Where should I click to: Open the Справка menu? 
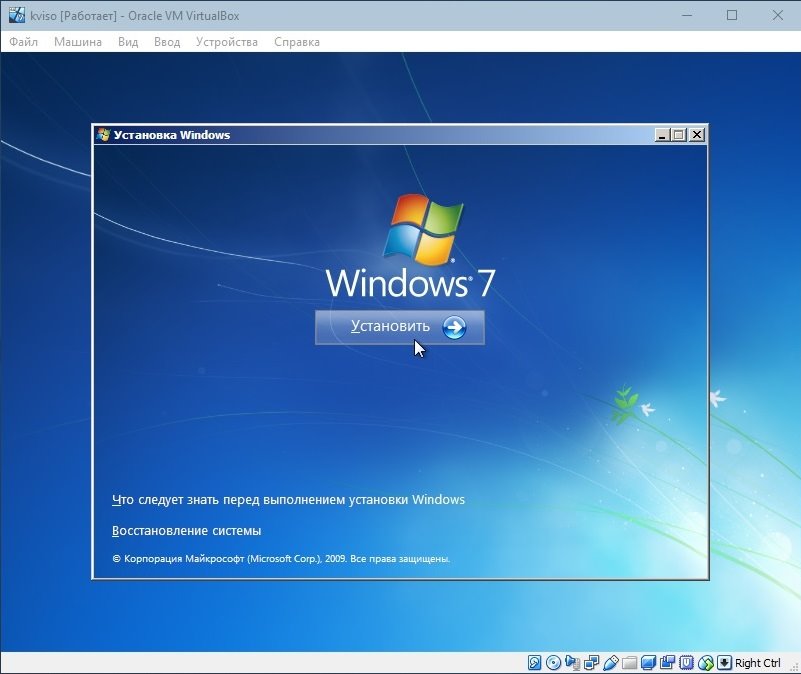point(297,42)
